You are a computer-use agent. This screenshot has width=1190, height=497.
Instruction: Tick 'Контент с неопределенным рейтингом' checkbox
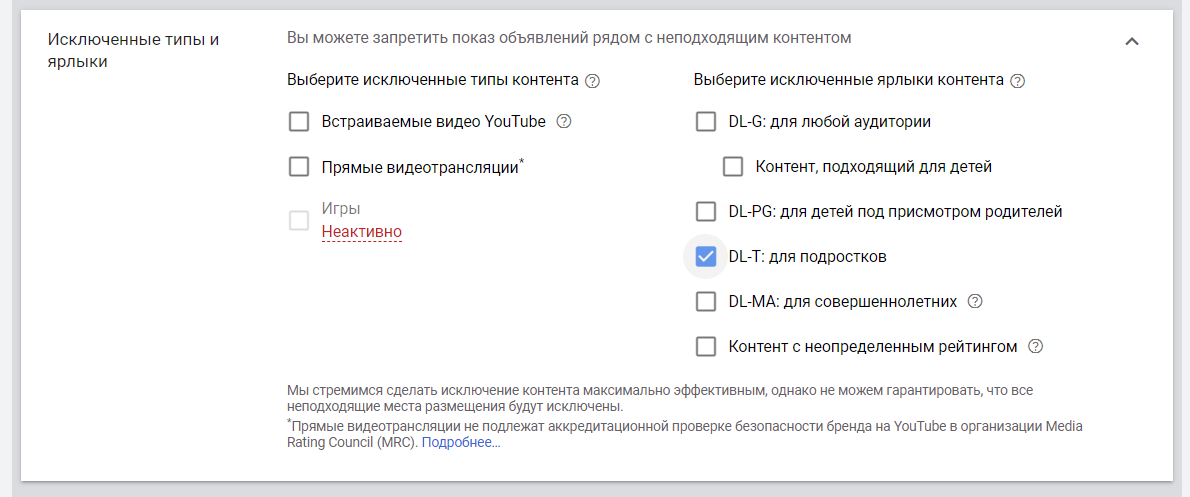tap(706, 347)
